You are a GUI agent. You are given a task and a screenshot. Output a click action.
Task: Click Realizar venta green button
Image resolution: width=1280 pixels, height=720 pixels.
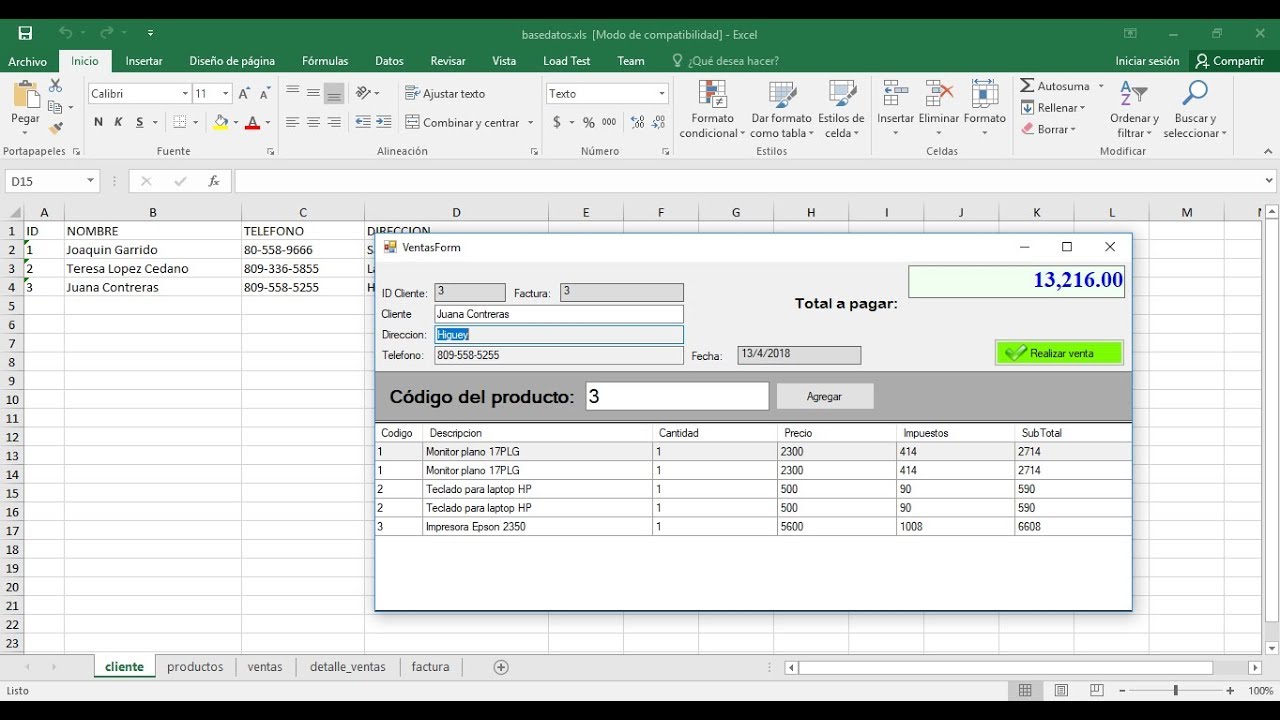pos(1059,353)
